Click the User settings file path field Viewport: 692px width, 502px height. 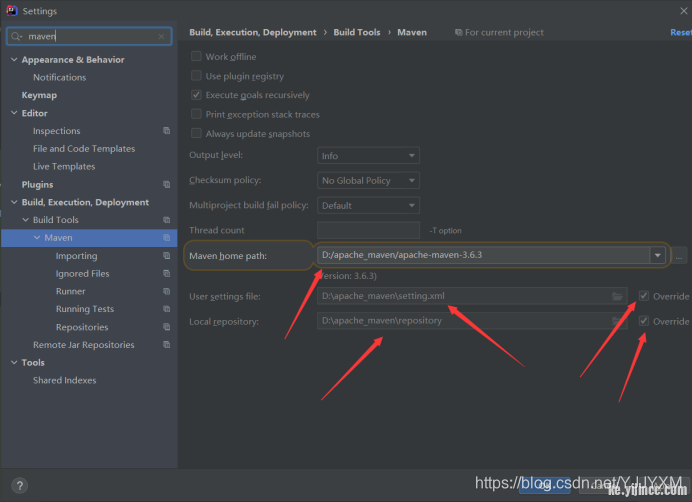pos(472,296)
